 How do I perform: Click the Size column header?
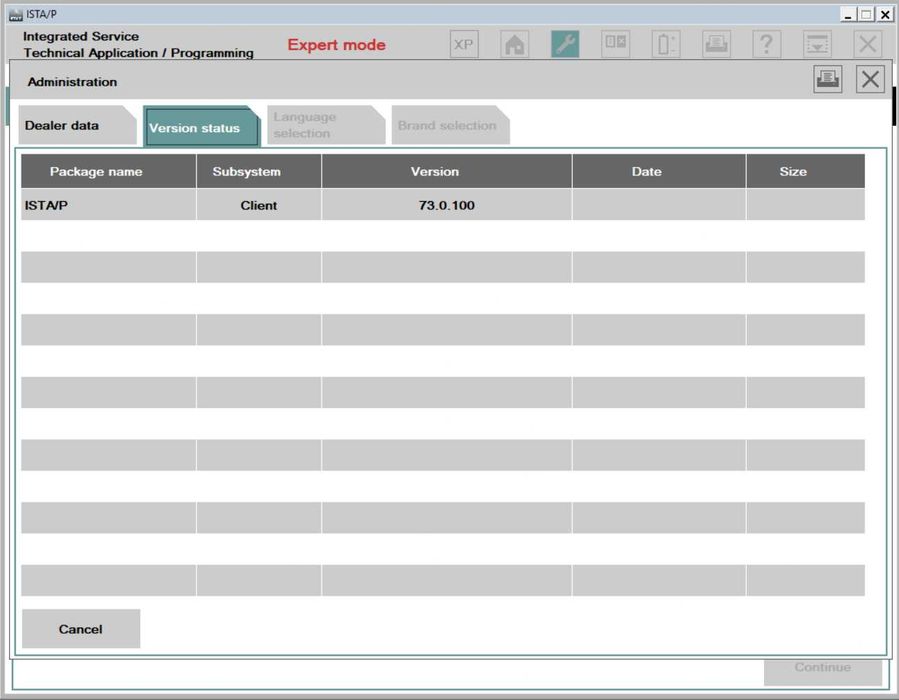806,171
